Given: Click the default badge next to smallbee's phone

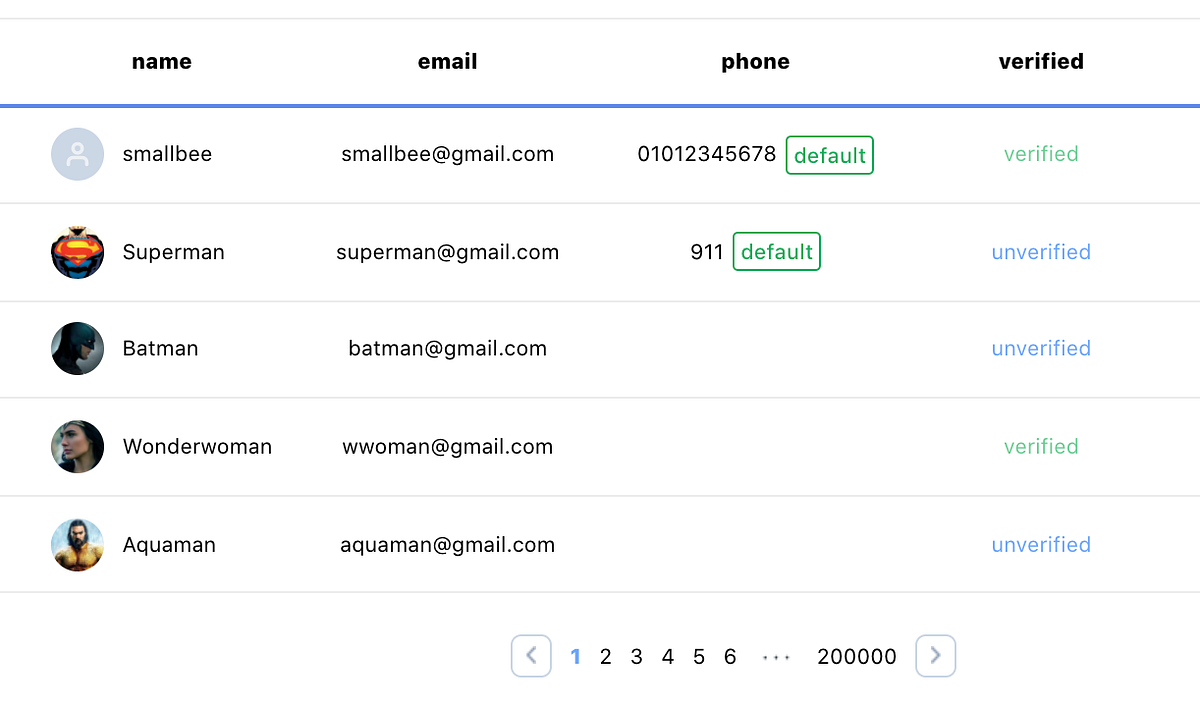Looking at the screenshot, I should coord(829,155).
